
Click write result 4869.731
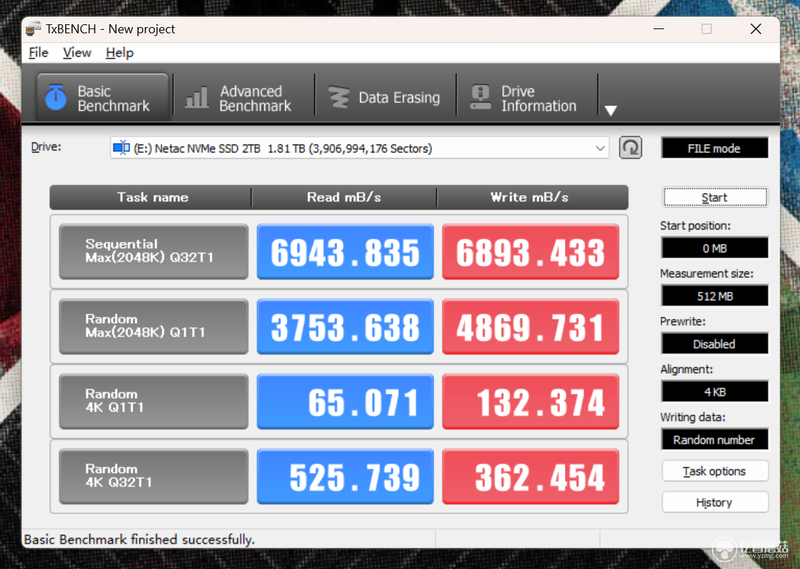pyautogui.click(x=531, y=327)
